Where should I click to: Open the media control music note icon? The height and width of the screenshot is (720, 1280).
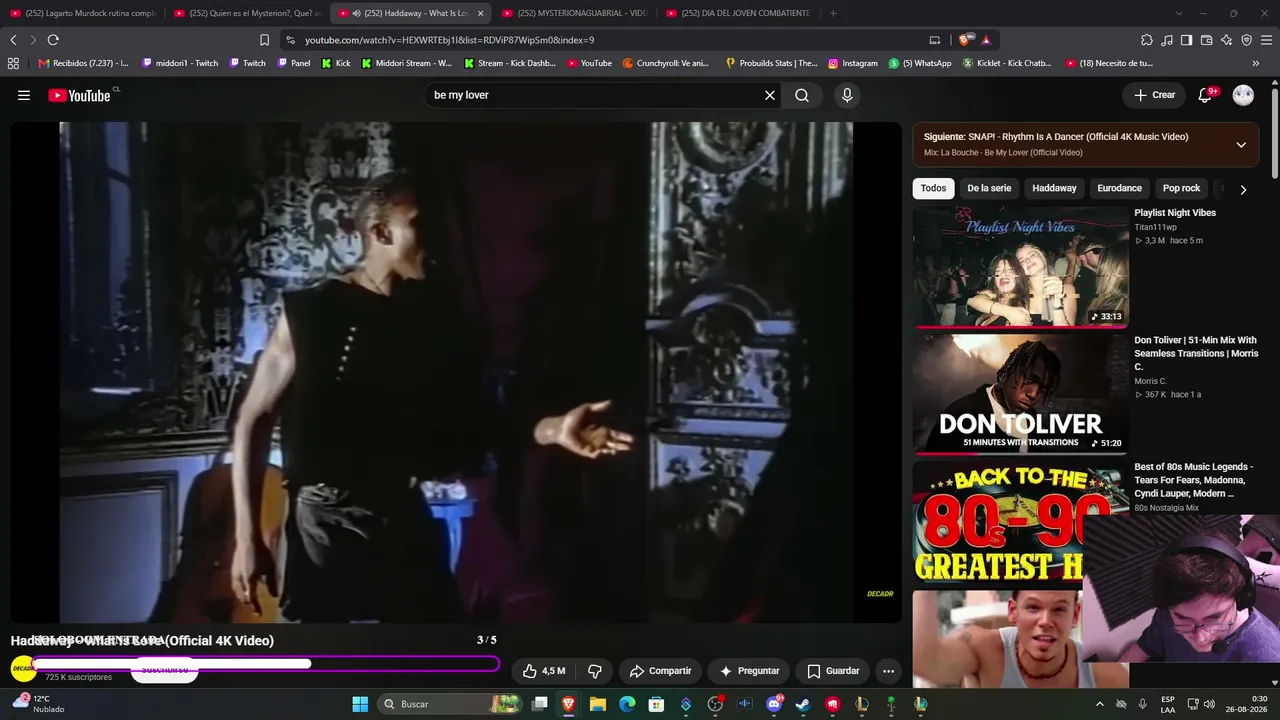pos(1167,40)
